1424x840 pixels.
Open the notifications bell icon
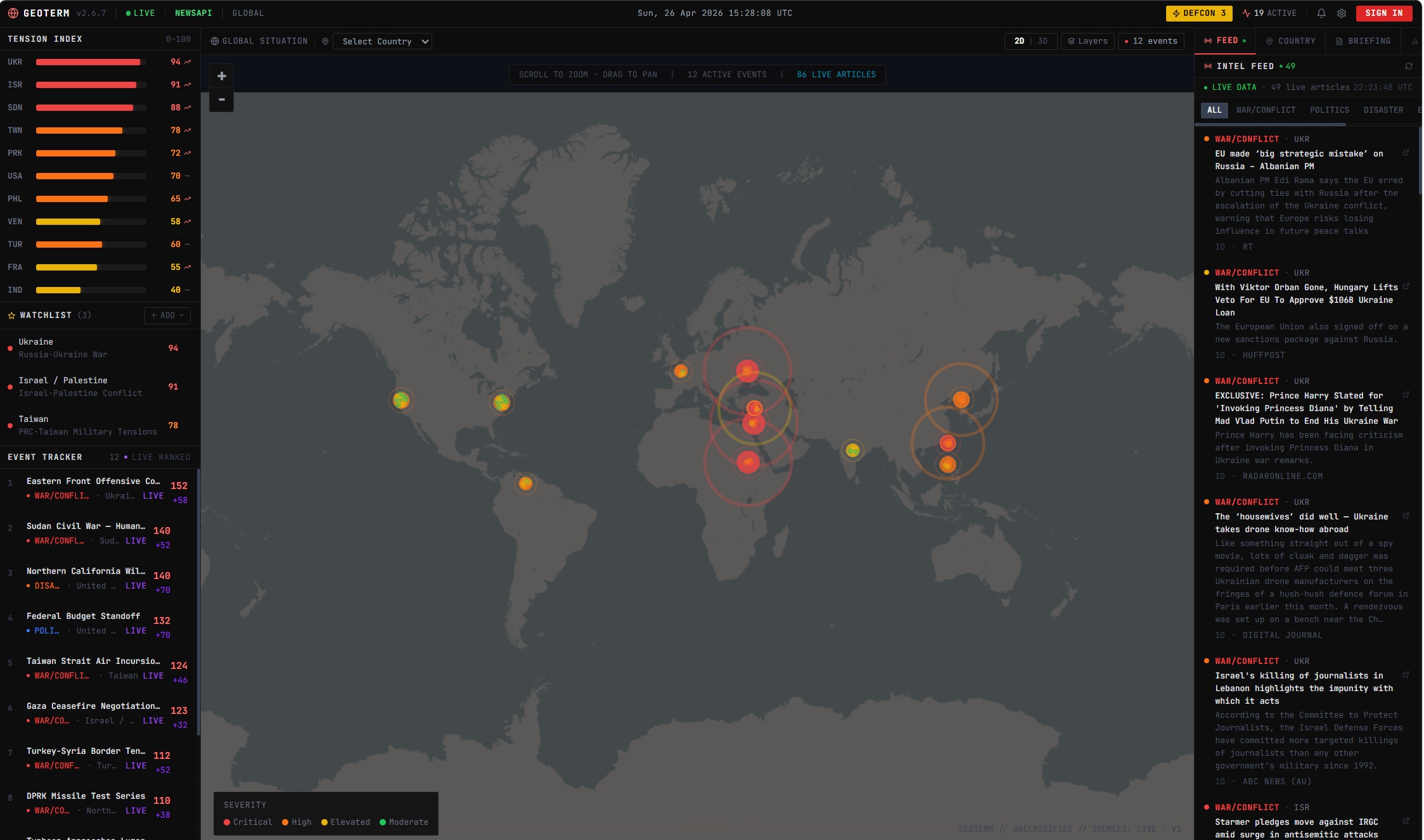tap(1321, 13)
